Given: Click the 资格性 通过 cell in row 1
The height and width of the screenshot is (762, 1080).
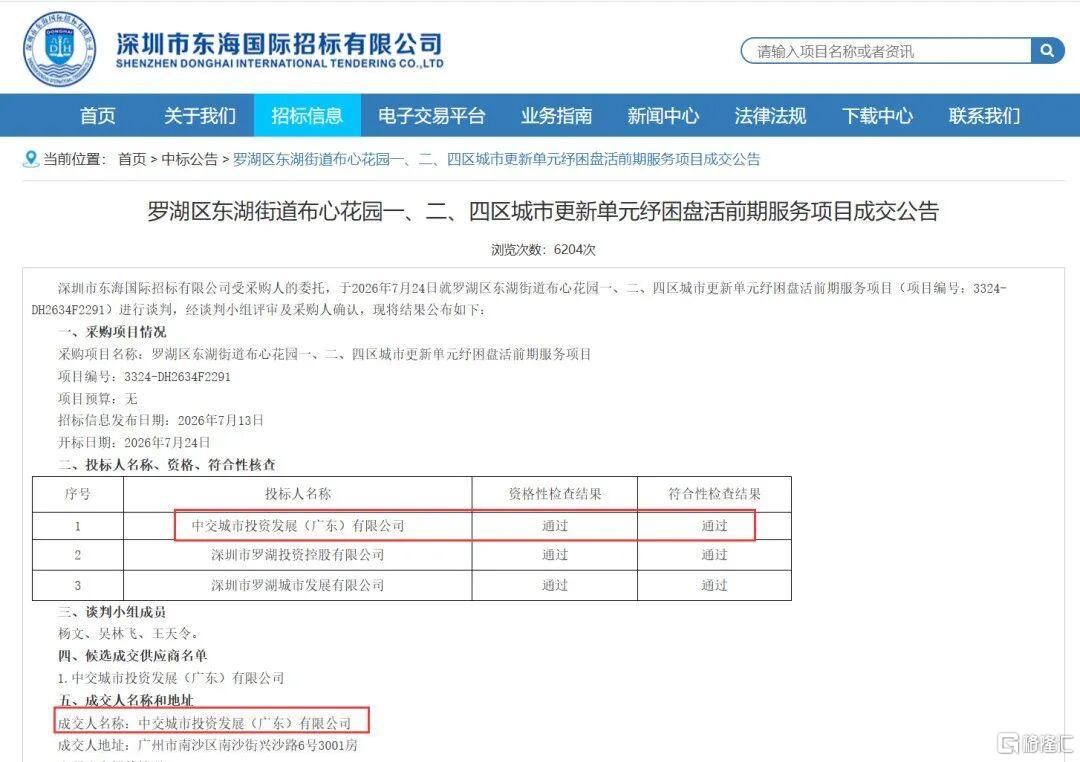Looking at the screenshot, I should 554,526.
